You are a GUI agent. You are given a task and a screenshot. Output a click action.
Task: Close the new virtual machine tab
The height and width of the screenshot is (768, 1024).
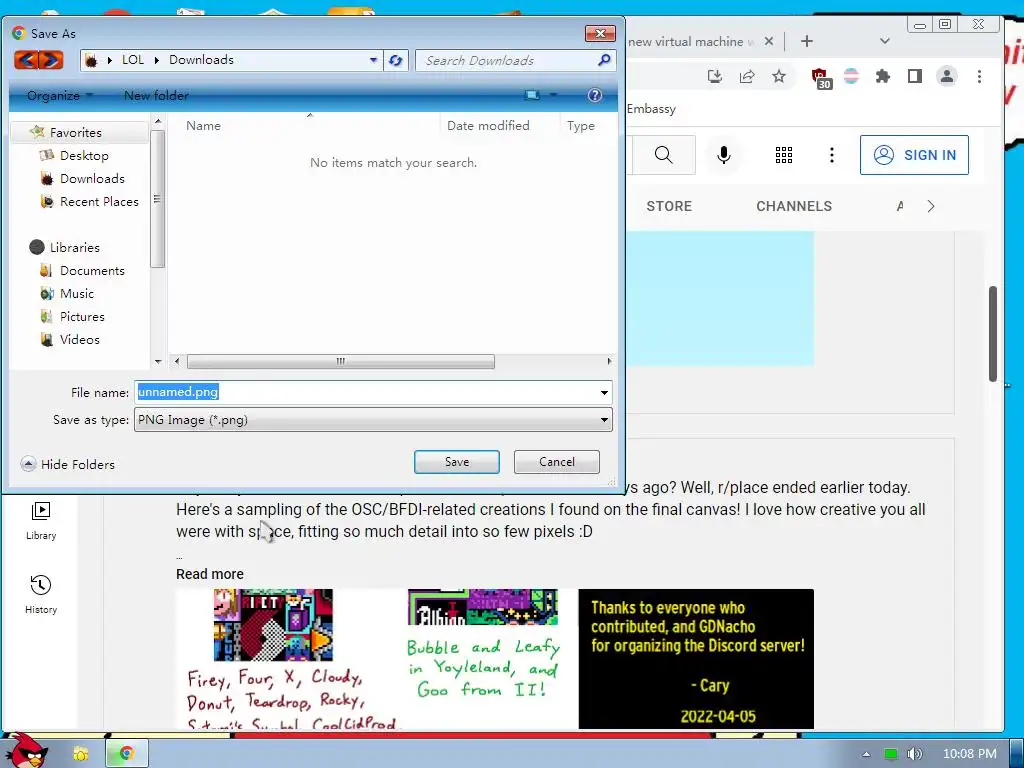[x=769, y=41]
